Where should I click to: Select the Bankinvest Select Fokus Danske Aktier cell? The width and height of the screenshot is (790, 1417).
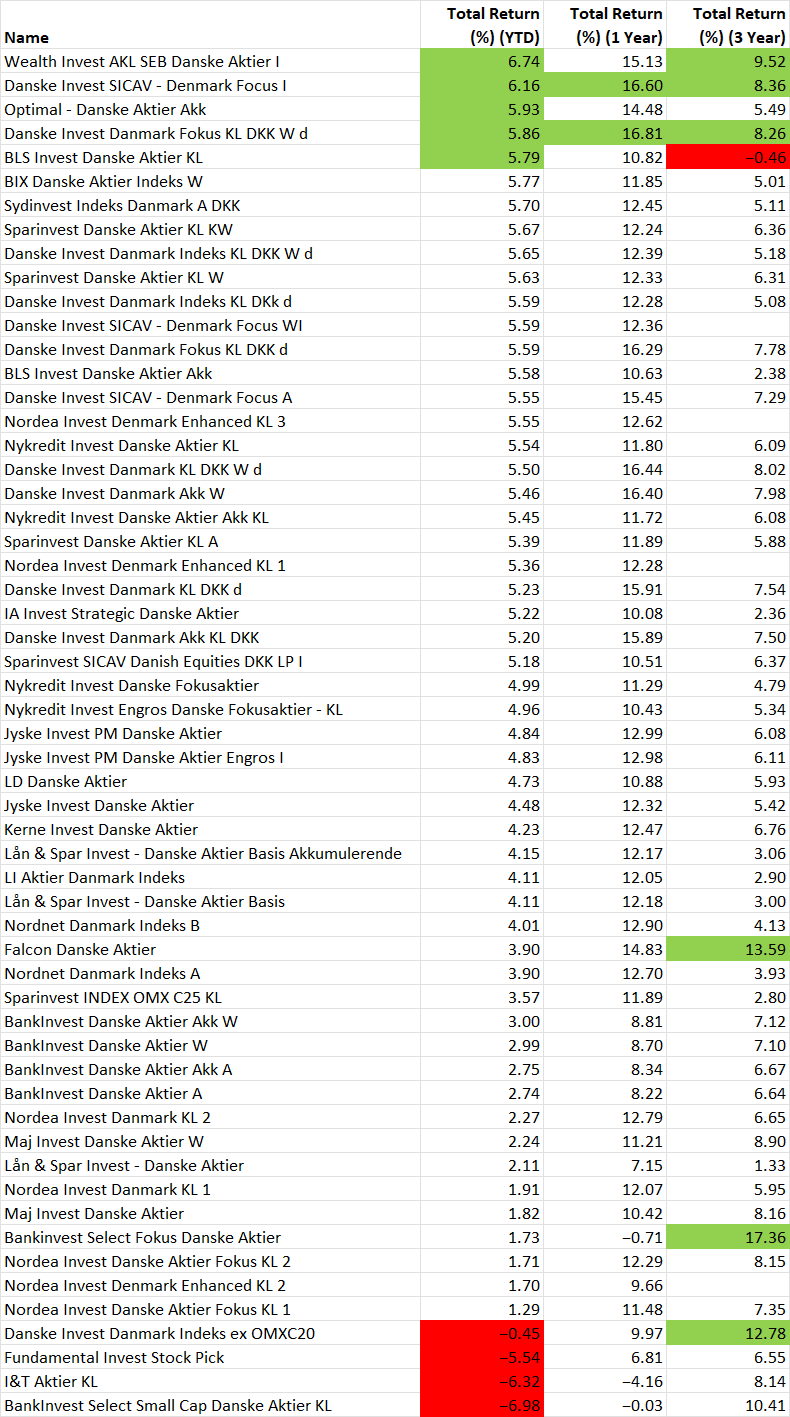coord(211,1237)
